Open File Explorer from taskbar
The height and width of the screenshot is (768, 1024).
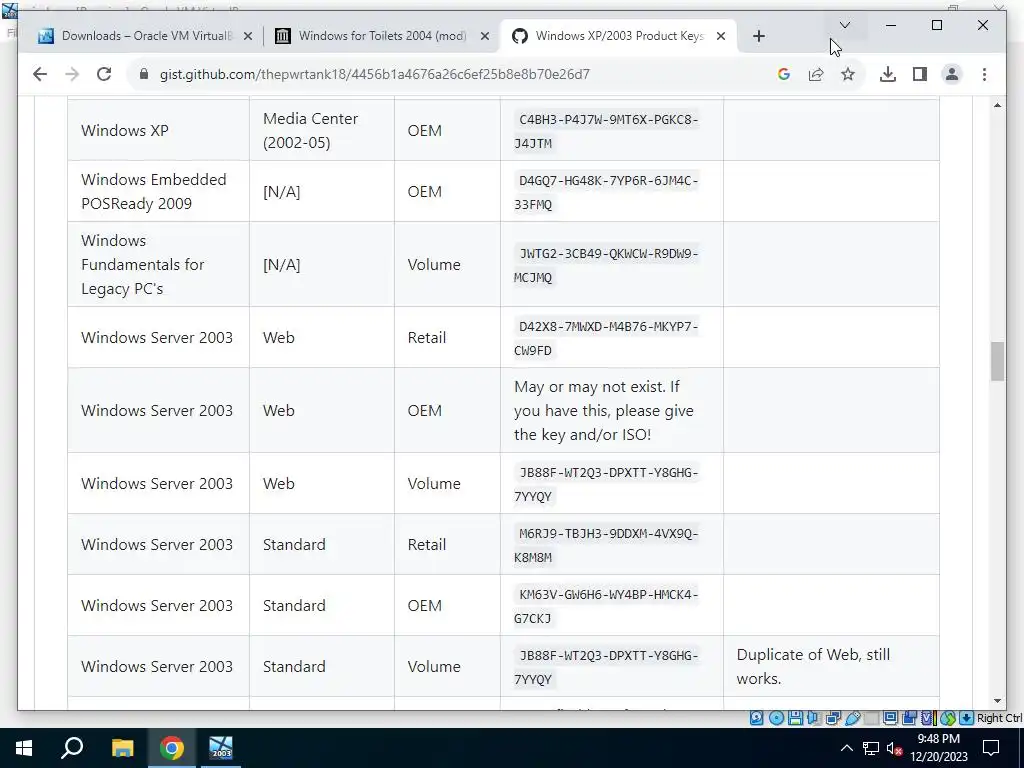pyautogui.click(x=122, y=748)
